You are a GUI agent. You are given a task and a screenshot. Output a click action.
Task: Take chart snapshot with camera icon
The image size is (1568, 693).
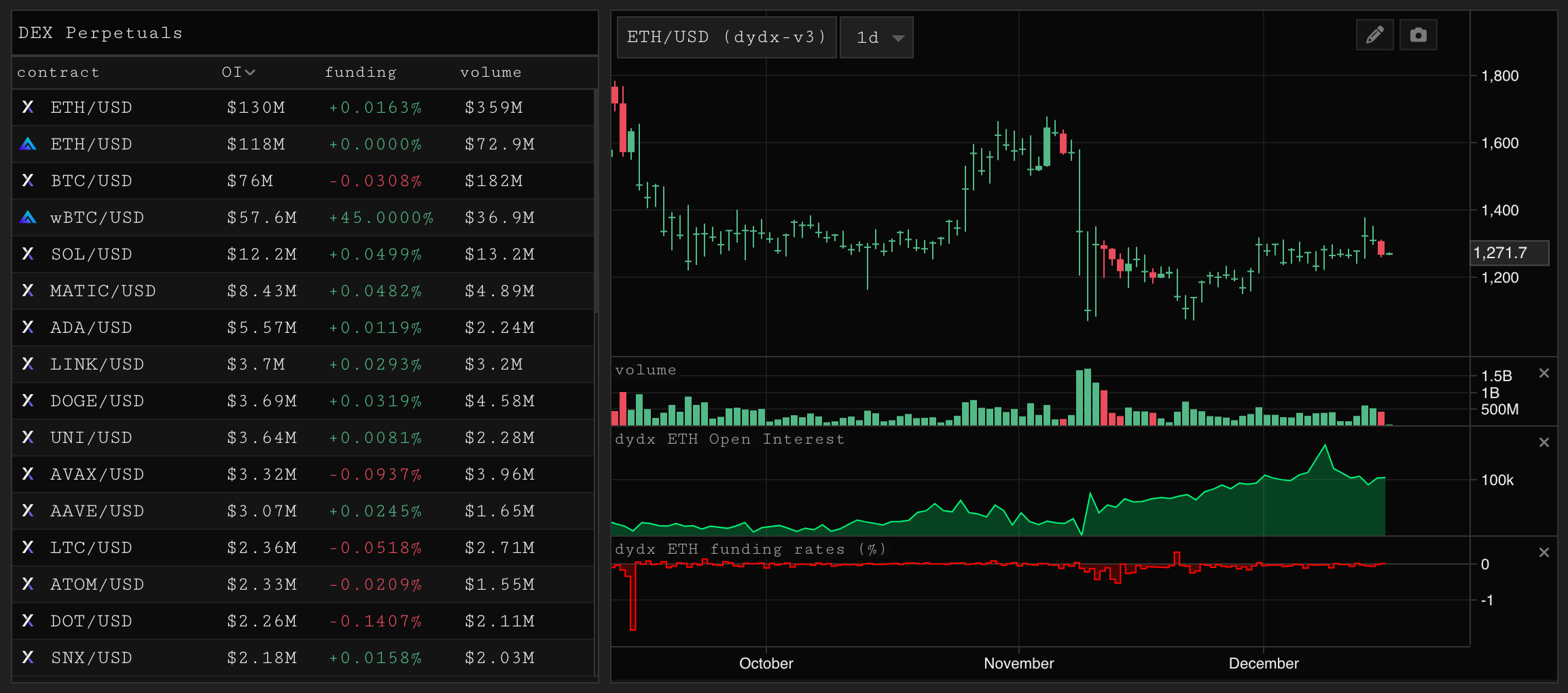tap(1418, 35)
